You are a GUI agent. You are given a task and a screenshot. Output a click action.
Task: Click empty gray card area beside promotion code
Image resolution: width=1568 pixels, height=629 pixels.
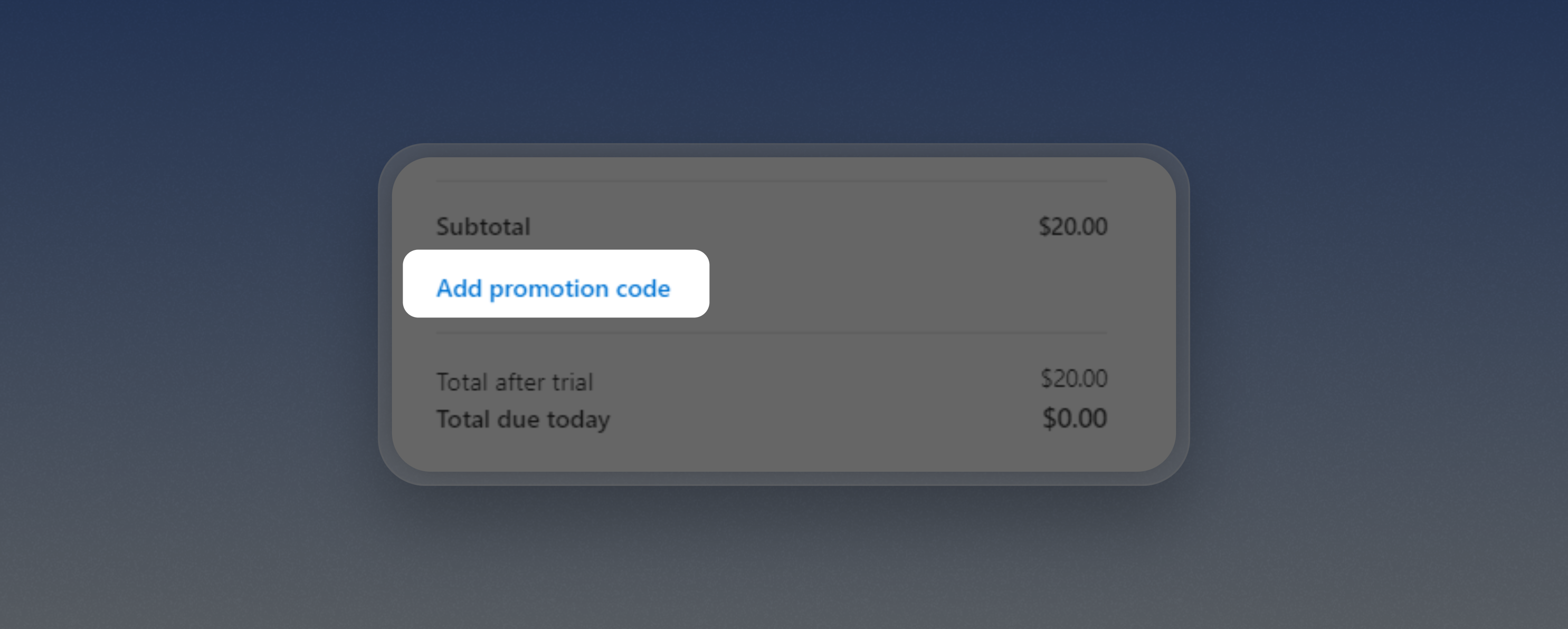point(913,284)
